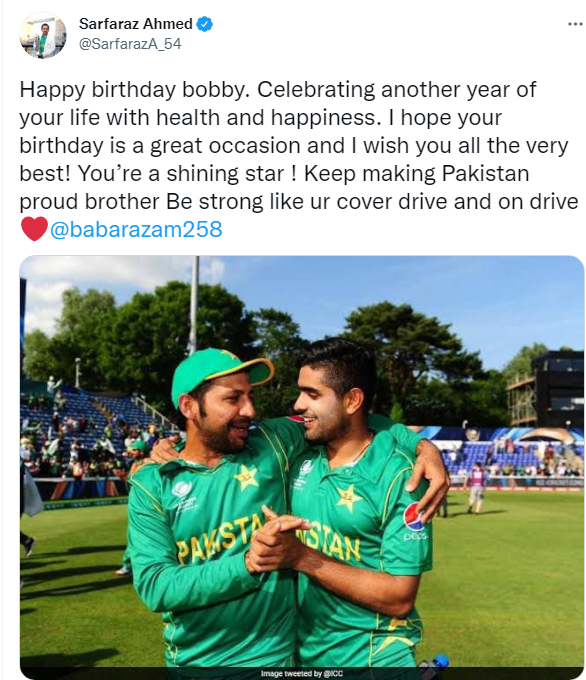Open the @SarfarazA_54 handle link
586x680 pixels.
(x=130, y=44)
